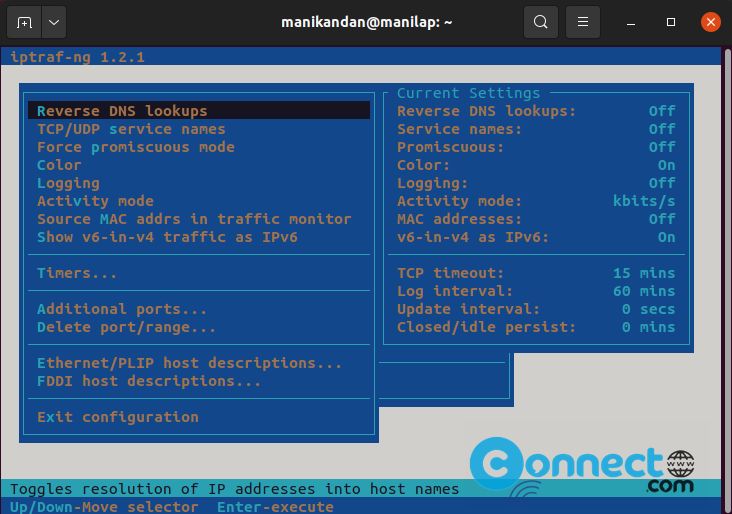
Task: Click the TCP timeout '15 mins' value
Action: point(644,273)
